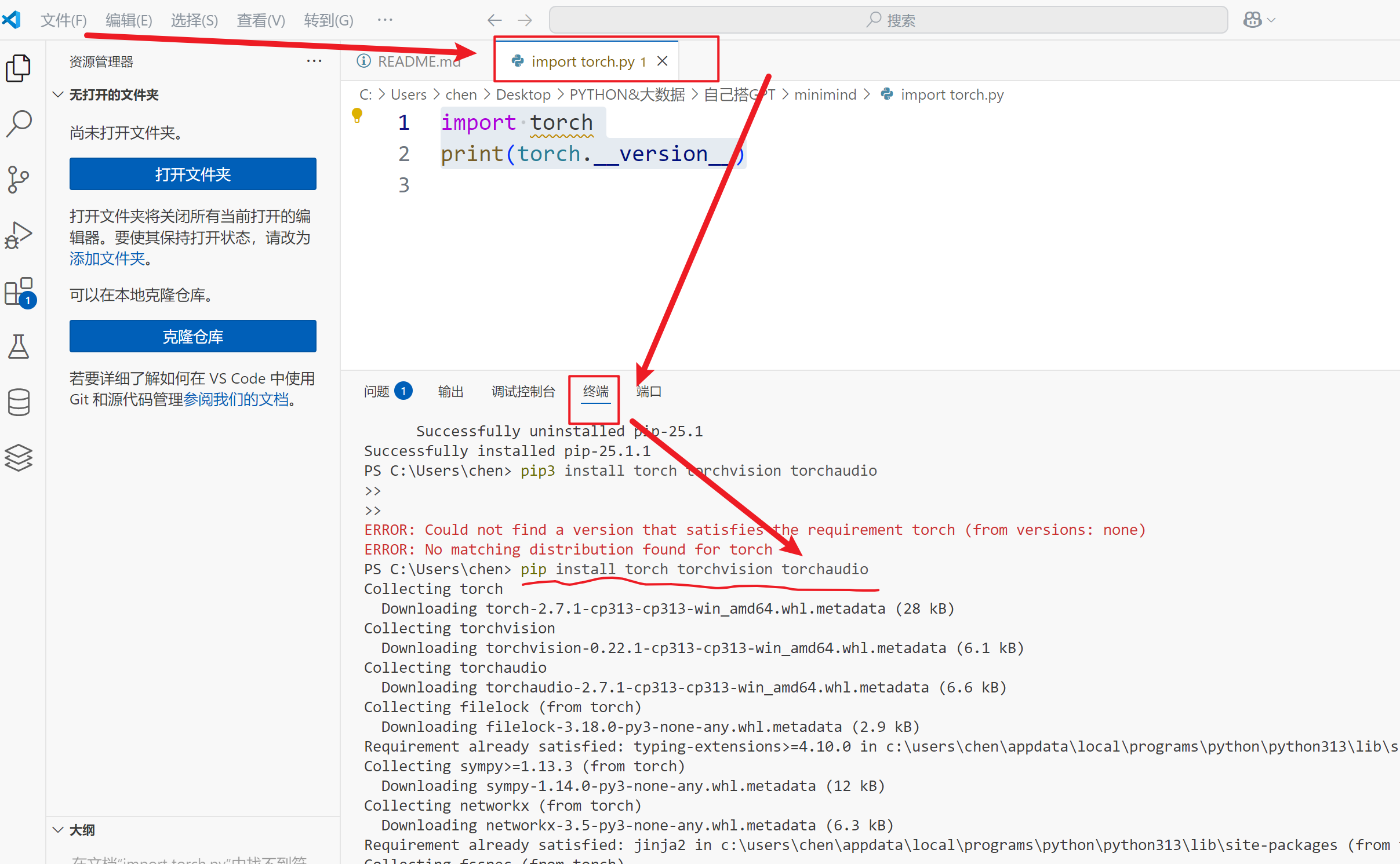Open the Copilot icon in title bar

pyautogui.click(x=1252, y=20)
